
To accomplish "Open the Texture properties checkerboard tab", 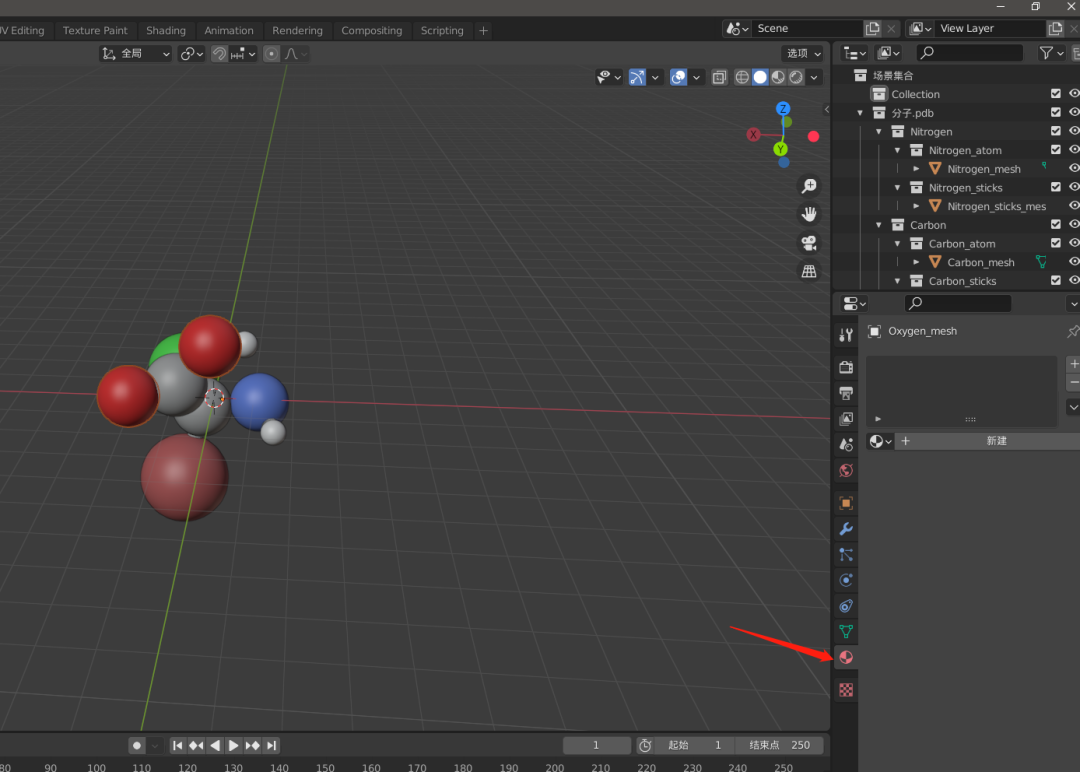I will point(846,690).
